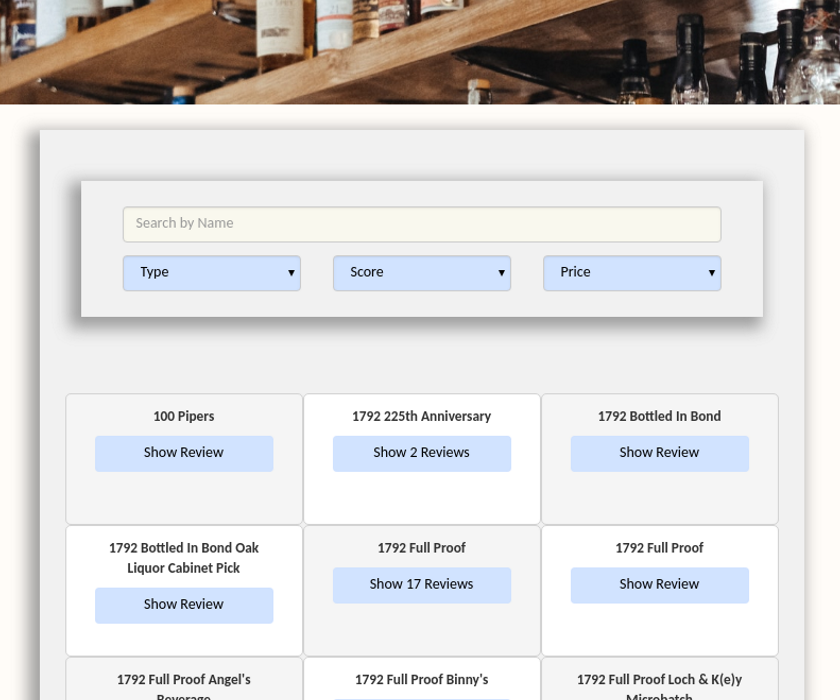The image size is (840, 700).
Task: Click 1792 Full Proof title above Show 17 Reviews
Action: [421, 549]
